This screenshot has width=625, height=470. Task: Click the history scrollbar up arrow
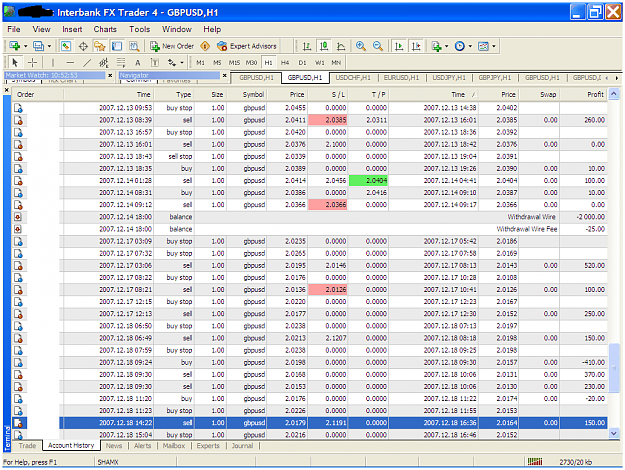click(x=614, y=94)
